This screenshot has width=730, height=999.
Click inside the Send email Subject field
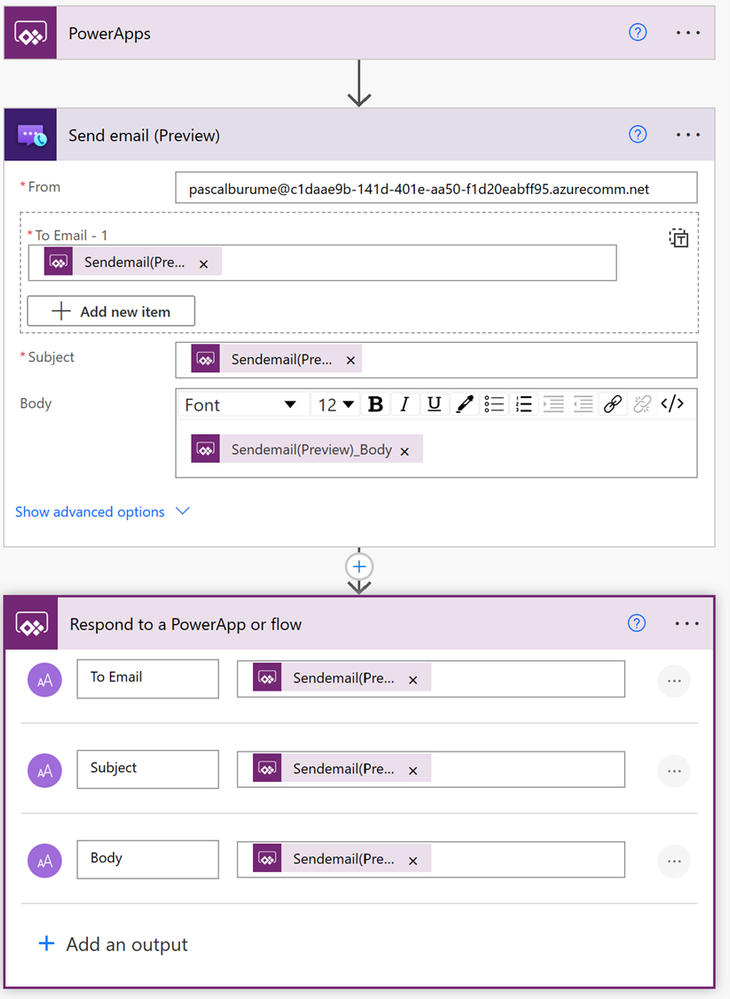[436, 360]
